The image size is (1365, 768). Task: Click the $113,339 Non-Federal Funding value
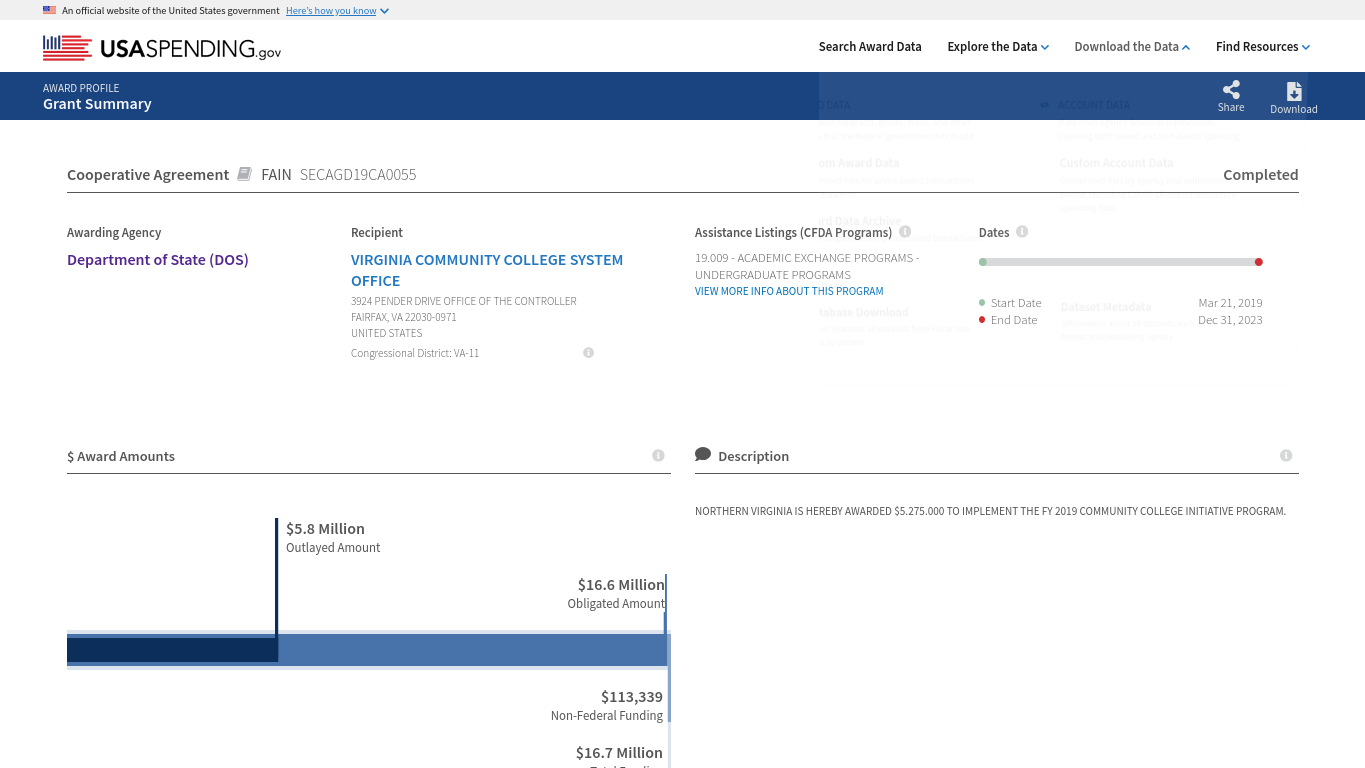pyautogui.click(x=632, y=696)
